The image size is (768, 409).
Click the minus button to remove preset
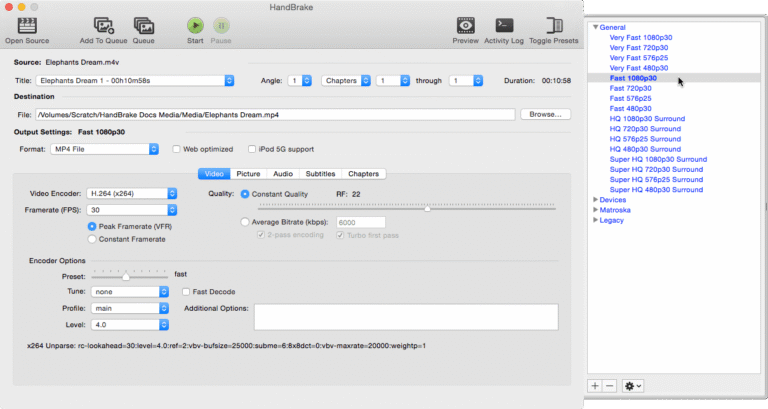[609, 386]
